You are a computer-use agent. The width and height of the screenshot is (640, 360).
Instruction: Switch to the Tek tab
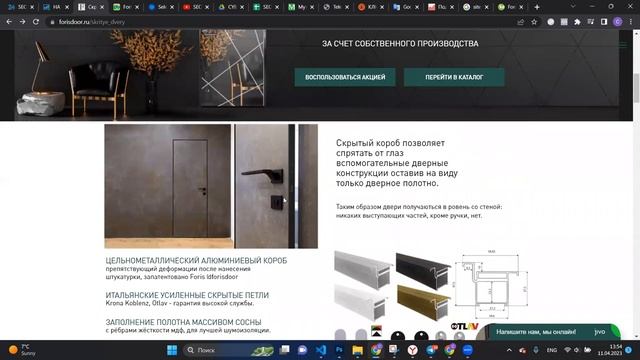pyautogui.click(x=336, y=7)
